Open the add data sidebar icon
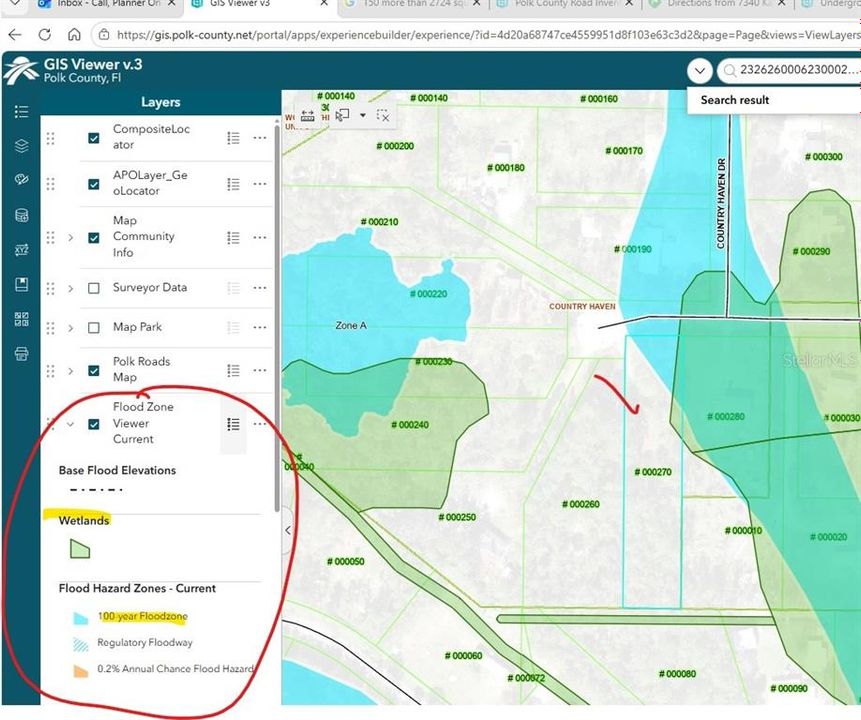The width and height of the screenshot is (861, 720). tap(21, 215)
